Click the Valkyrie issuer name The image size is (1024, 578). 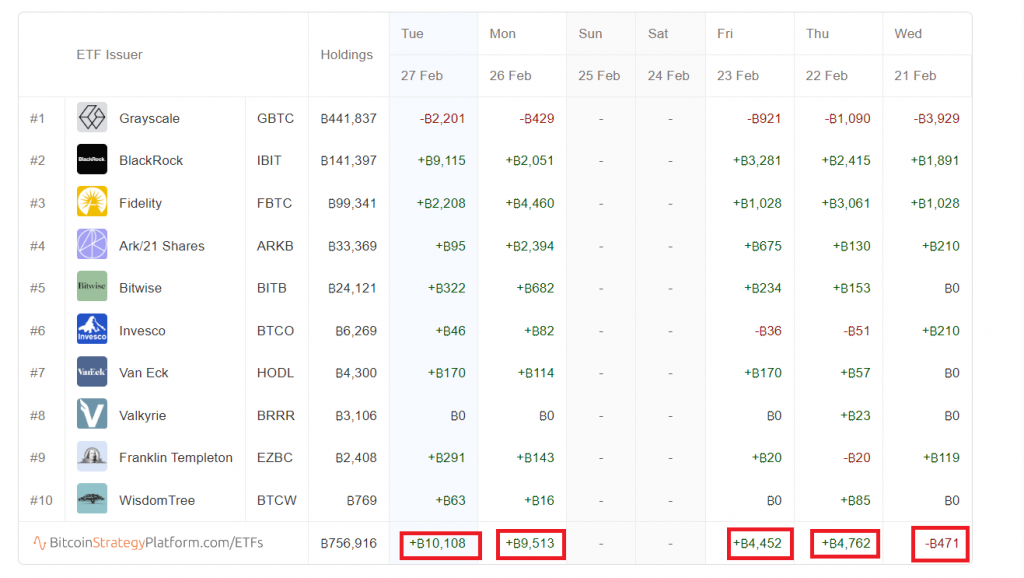pos(142,416)
